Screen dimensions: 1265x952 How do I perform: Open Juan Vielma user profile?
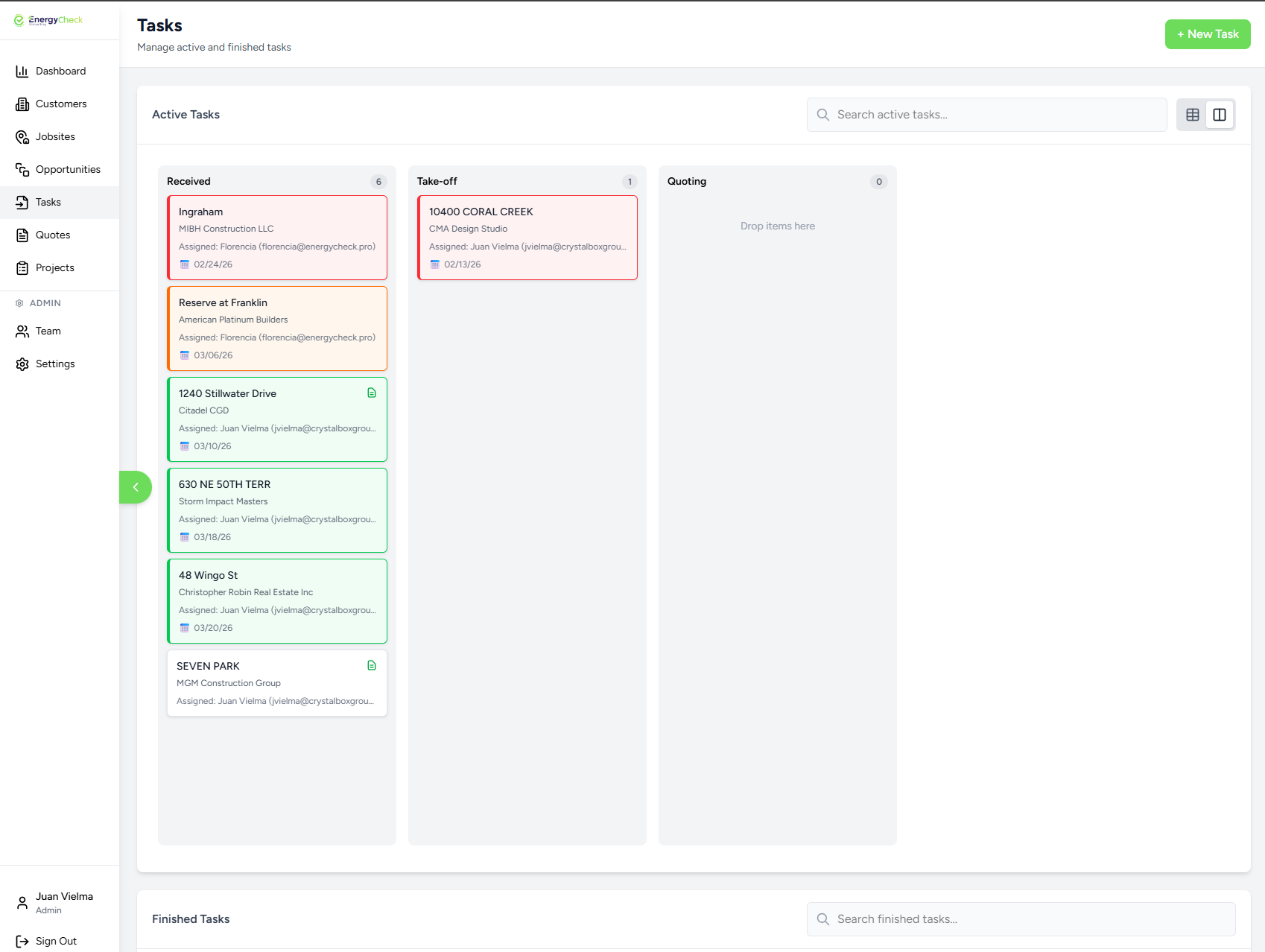click(x=63, y=902)
